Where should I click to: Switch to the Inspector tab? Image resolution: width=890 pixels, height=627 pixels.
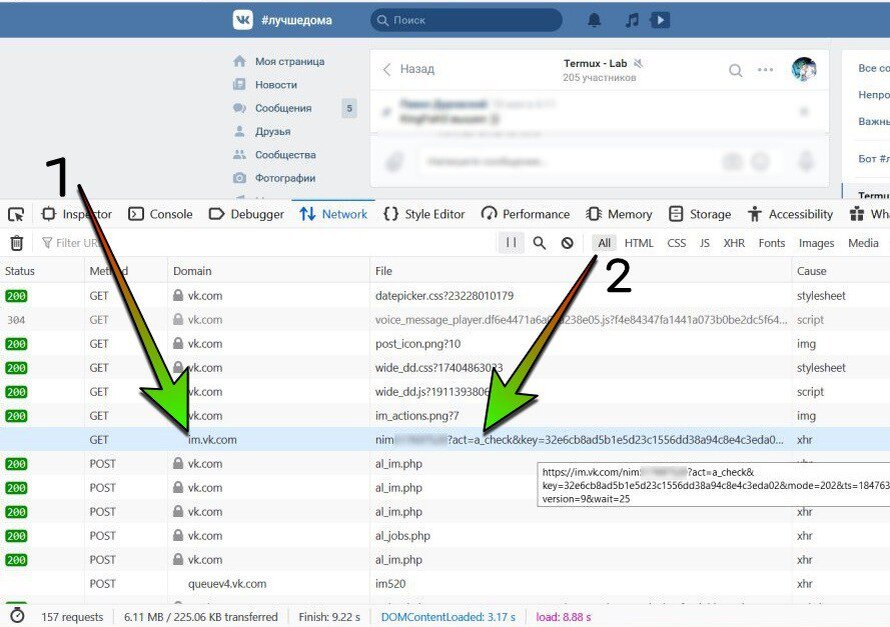[x=77, y=214]
